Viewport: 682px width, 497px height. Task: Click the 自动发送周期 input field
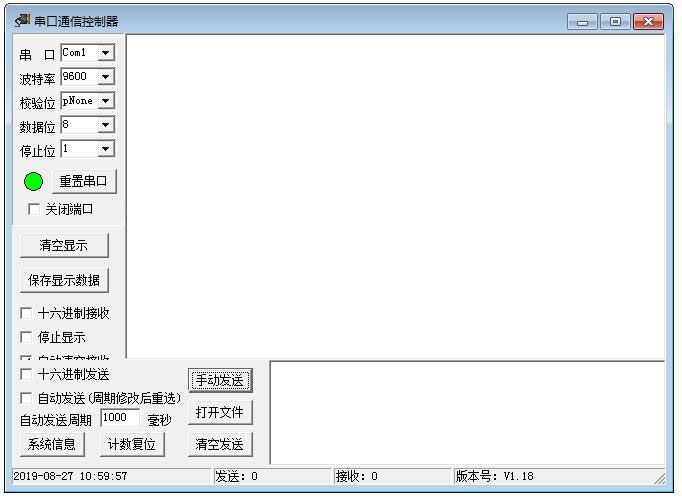[x=120, y=418]
